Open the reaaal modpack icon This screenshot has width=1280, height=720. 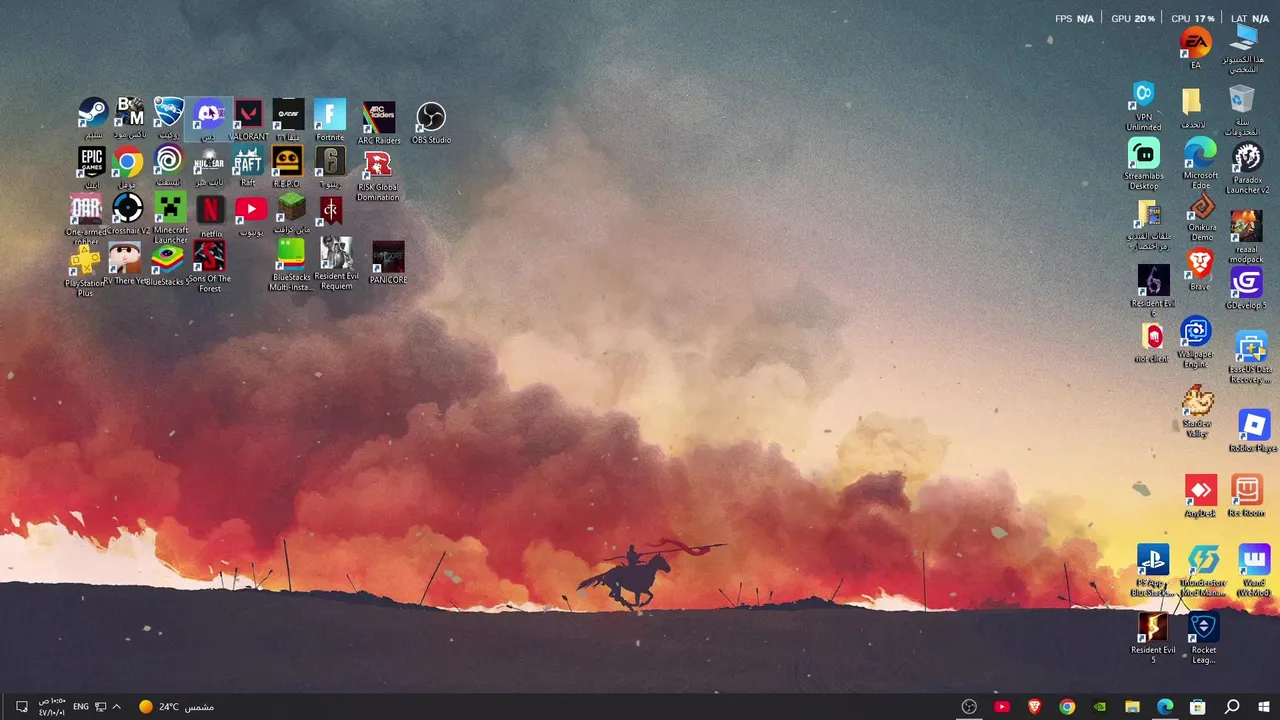1246,236
